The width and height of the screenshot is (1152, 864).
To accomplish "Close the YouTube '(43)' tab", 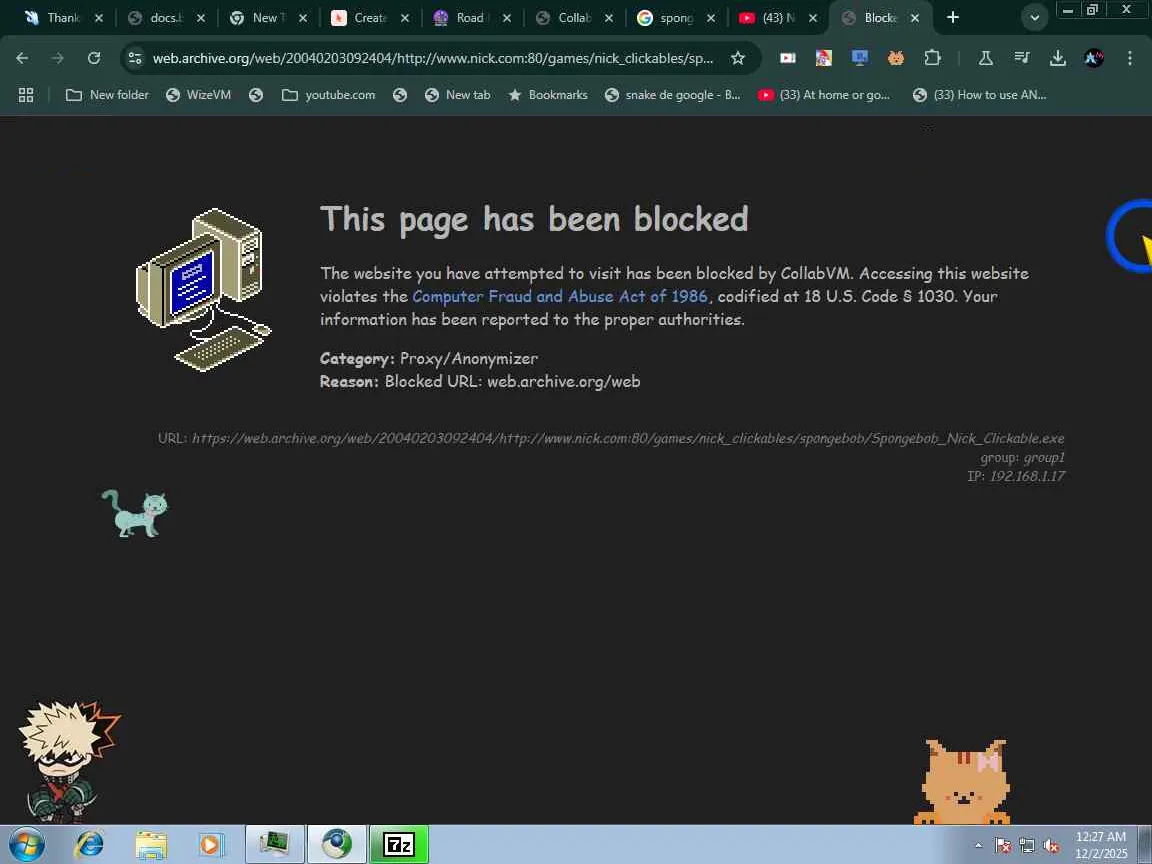I will click(813, 18).
